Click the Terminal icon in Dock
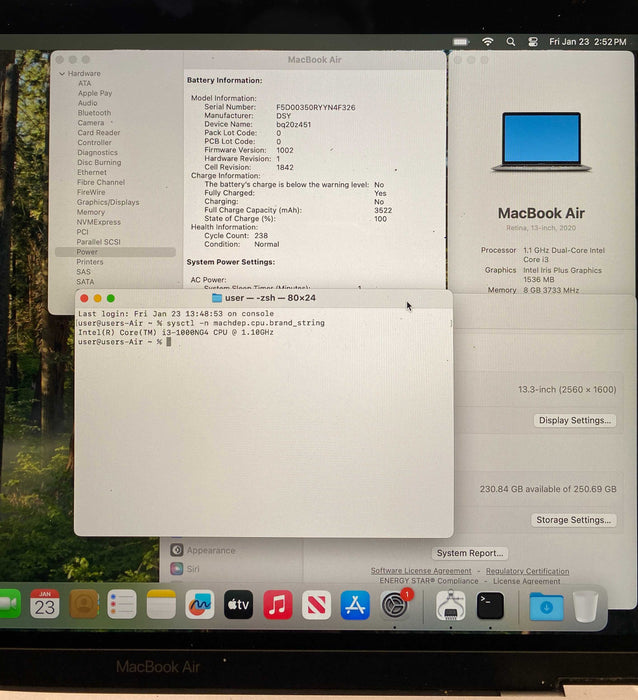 (490, 606)
